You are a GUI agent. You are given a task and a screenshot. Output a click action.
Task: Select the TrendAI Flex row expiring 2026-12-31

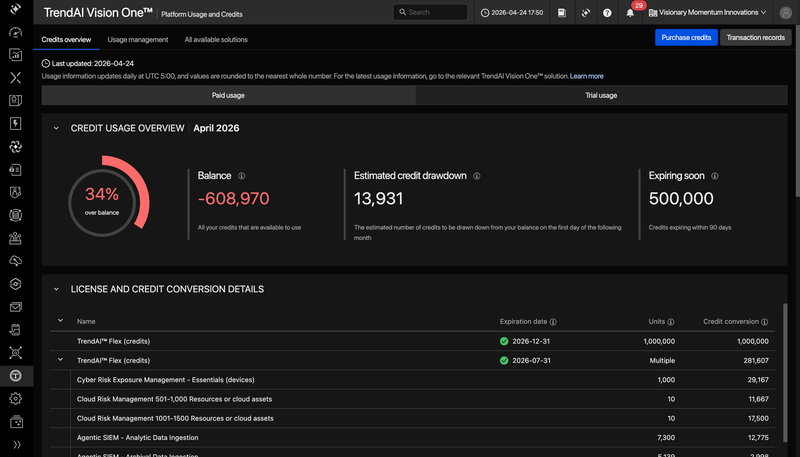click(412, 341)
